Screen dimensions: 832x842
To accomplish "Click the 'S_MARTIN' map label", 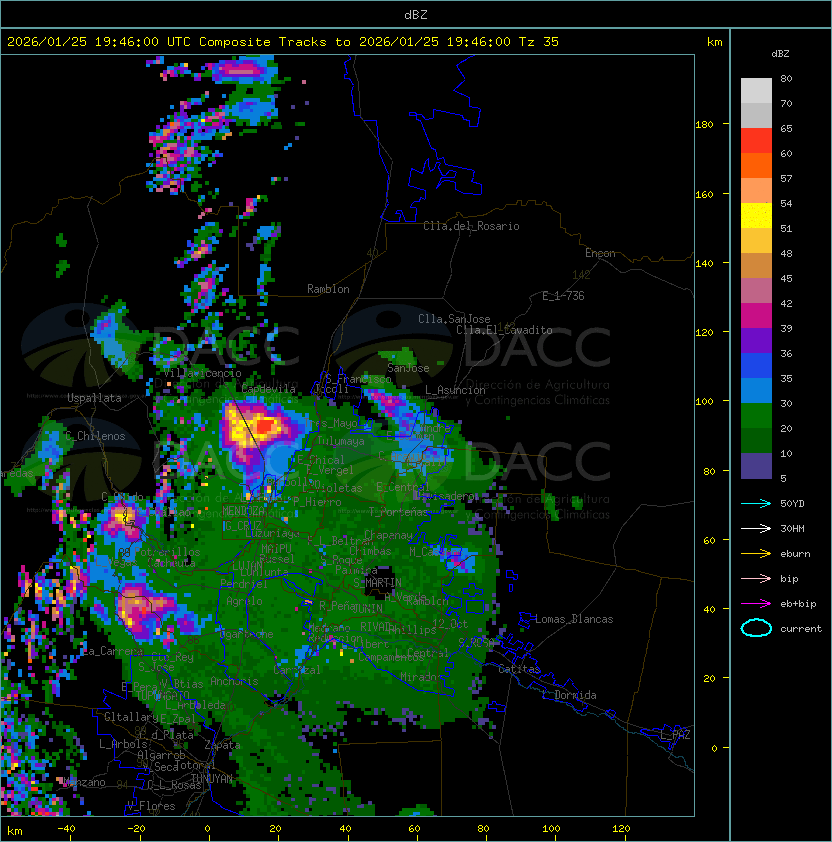I will pyautogui.click(x=377, y=583).
